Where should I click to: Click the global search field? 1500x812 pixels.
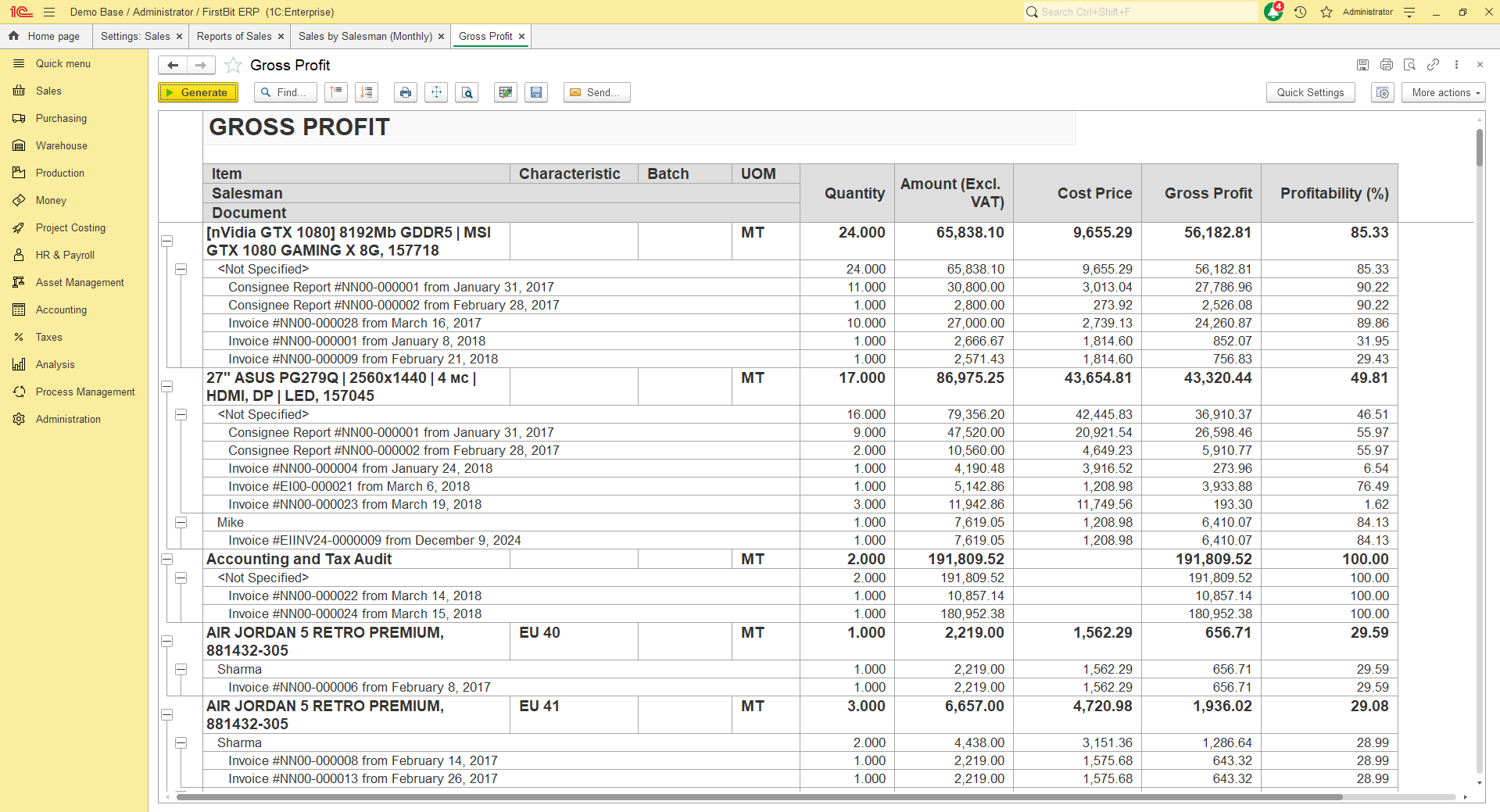[x=1141, y=13]
